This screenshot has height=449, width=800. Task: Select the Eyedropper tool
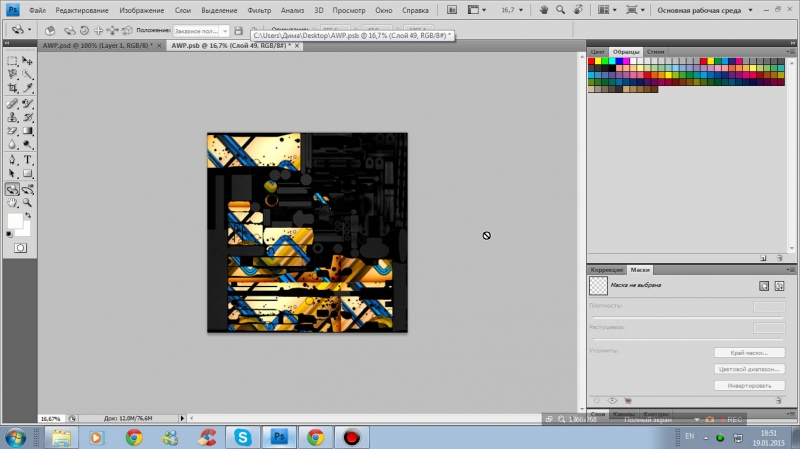coord(28,88)
